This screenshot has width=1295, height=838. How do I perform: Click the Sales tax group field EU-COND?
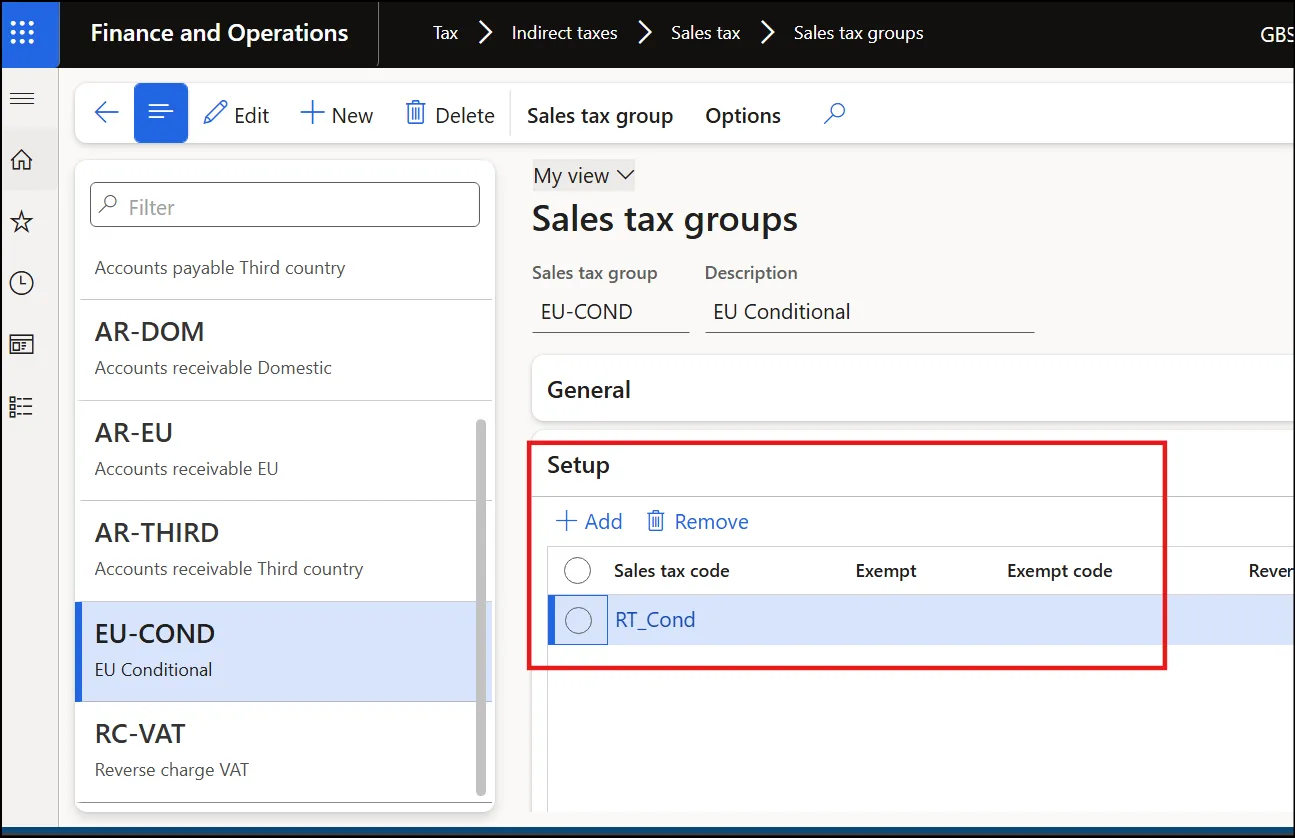pos(610,312)
